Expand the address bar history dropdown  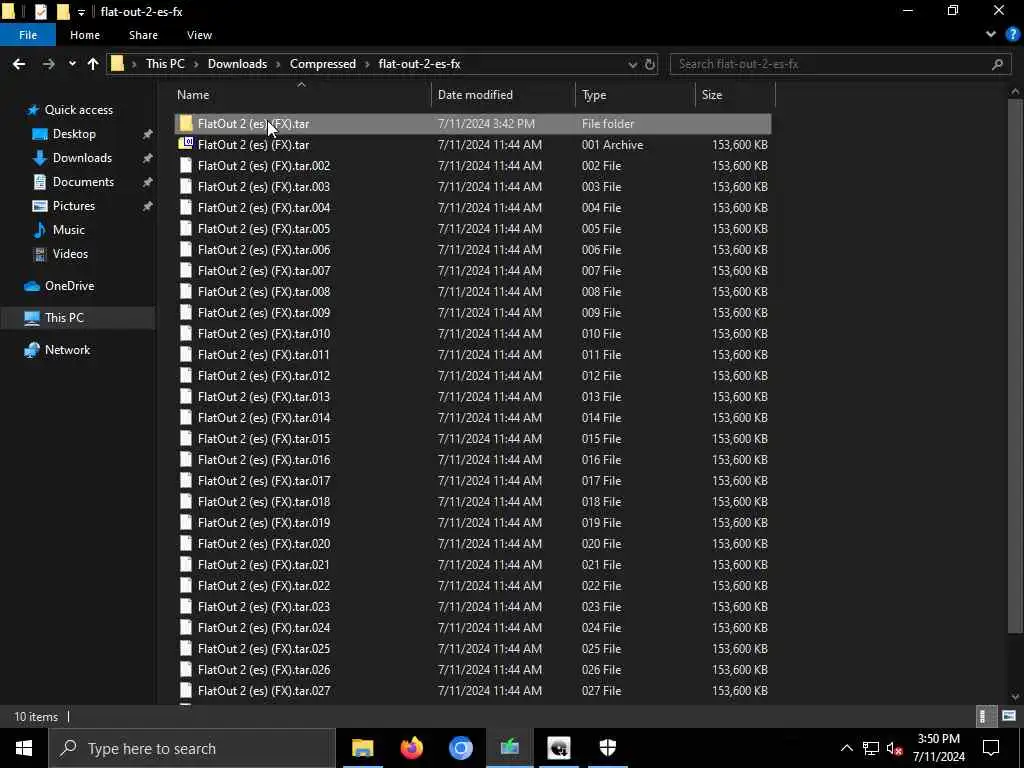click(632, 64)
